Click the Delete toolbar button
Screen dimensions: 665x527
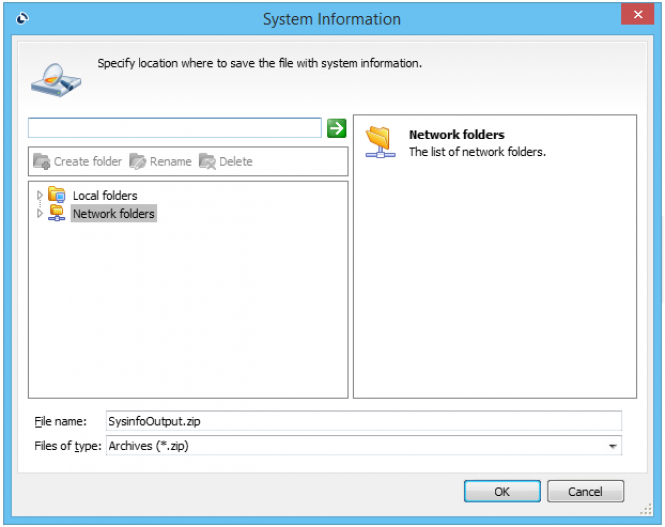point(226,162)
